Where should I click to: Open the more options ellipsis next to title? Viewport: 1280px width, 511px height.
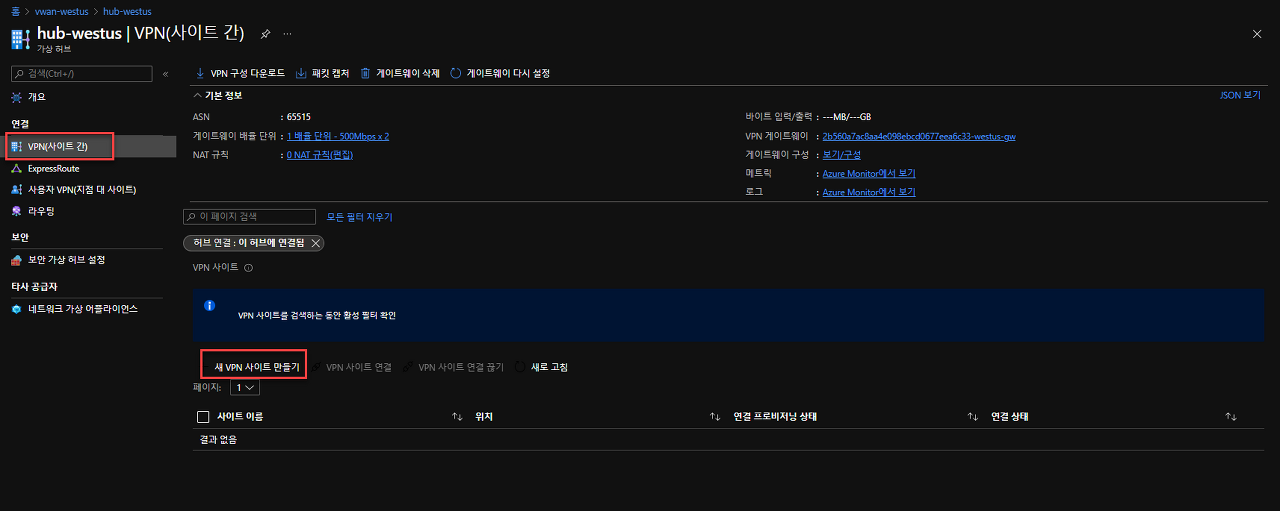287,34
